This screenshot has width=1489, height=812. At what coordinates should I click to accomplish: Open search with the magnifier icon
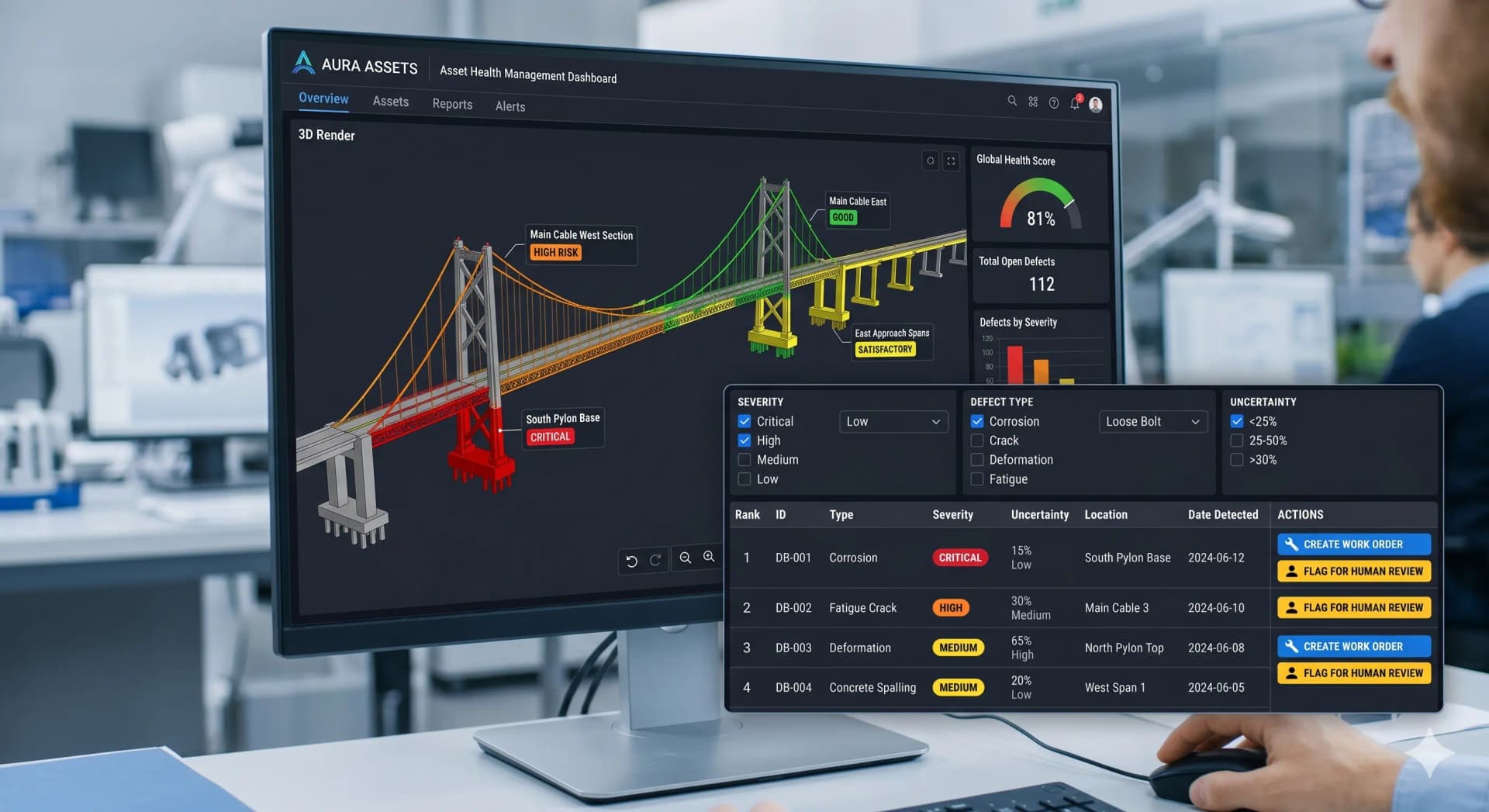[1012, 101]
